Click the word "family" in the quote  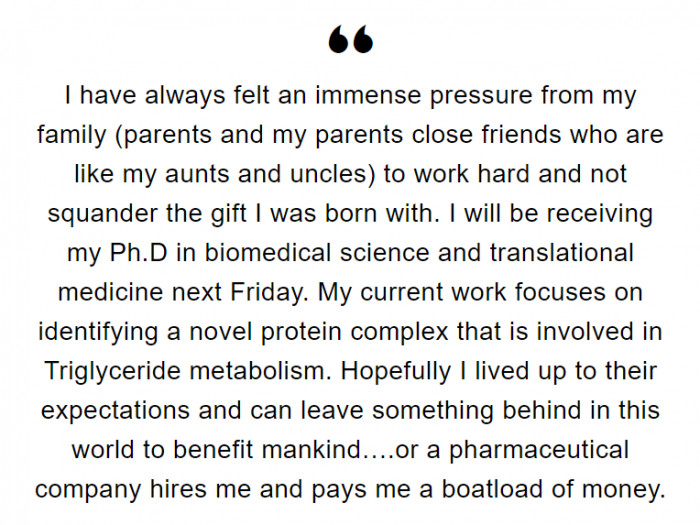pos(72,135)
